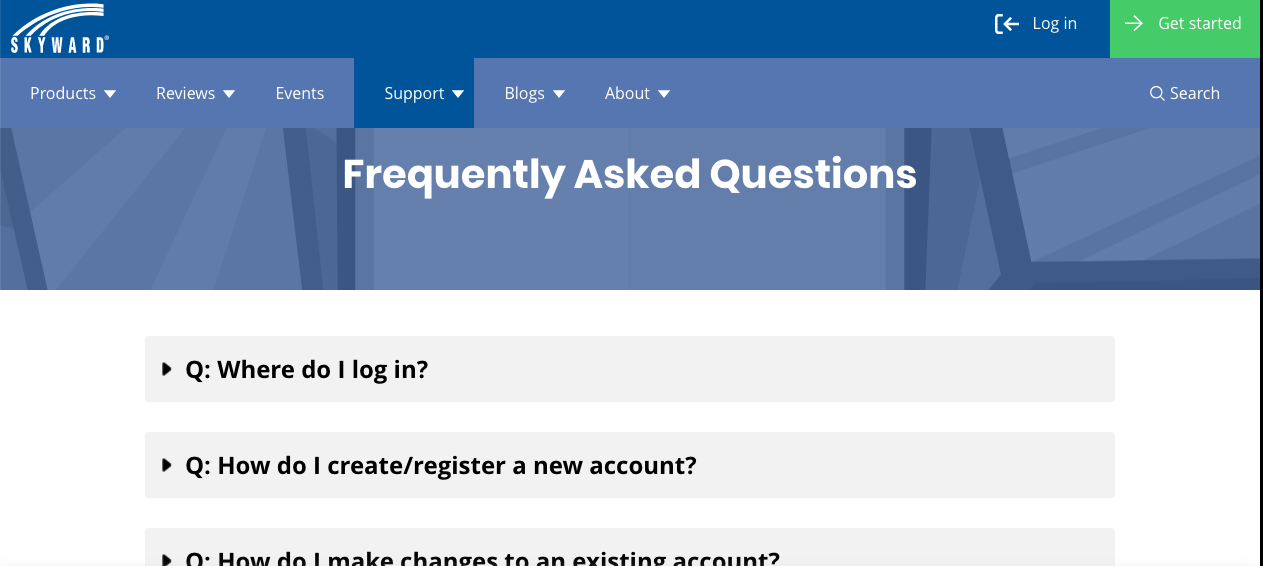Image resolution: width=1263 pixels, height=566 pixels.
Task: Open the Products menu label
Action: tap(63, 93)
